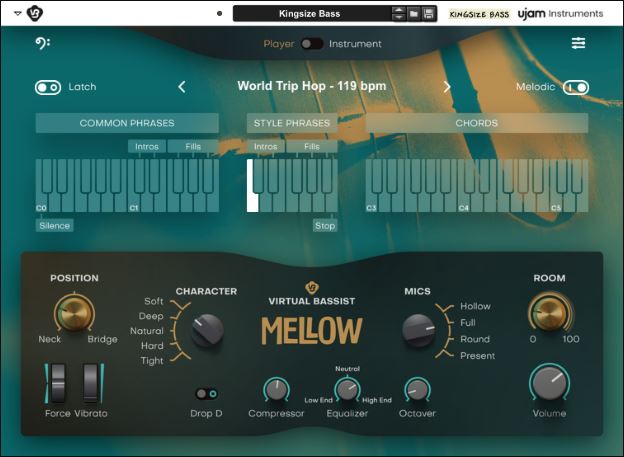This screenshot has width=624, height=457.
Task: Click the Octaver knob
Action: coord(417,390)
